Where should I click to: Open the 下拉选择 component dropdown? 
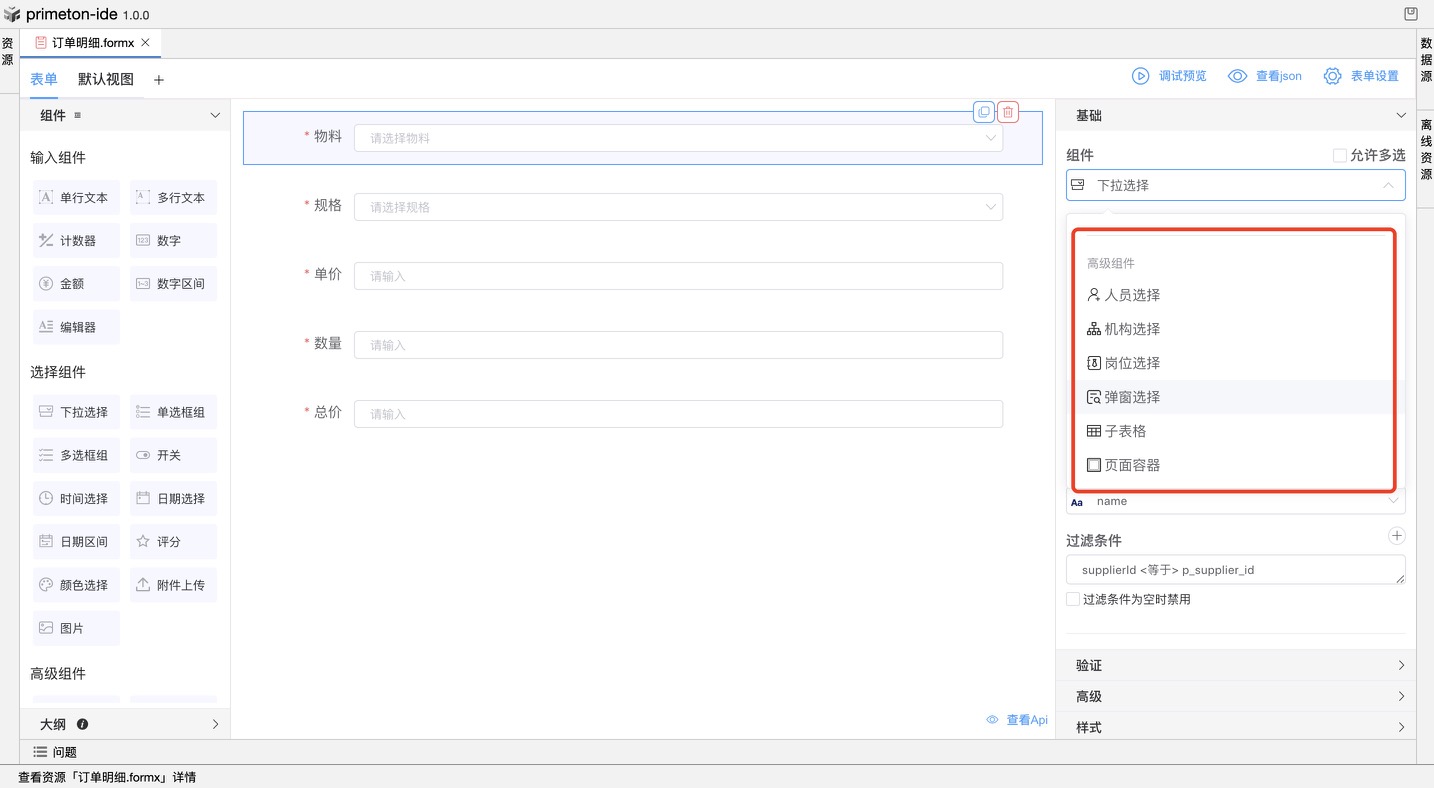tap(1235, 185)
